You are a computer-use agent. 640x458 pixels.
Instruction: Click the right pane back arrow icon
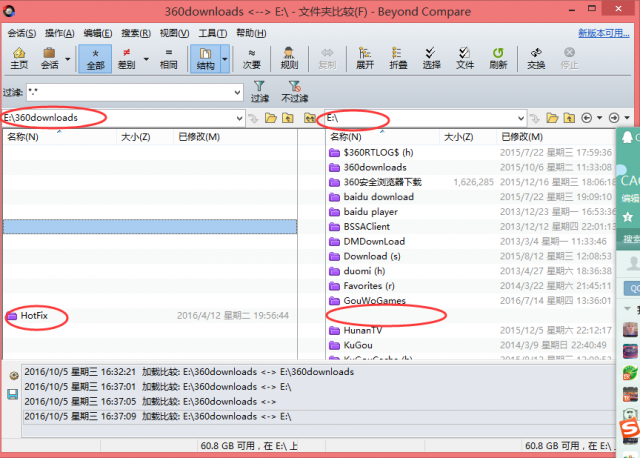point(587,118)
